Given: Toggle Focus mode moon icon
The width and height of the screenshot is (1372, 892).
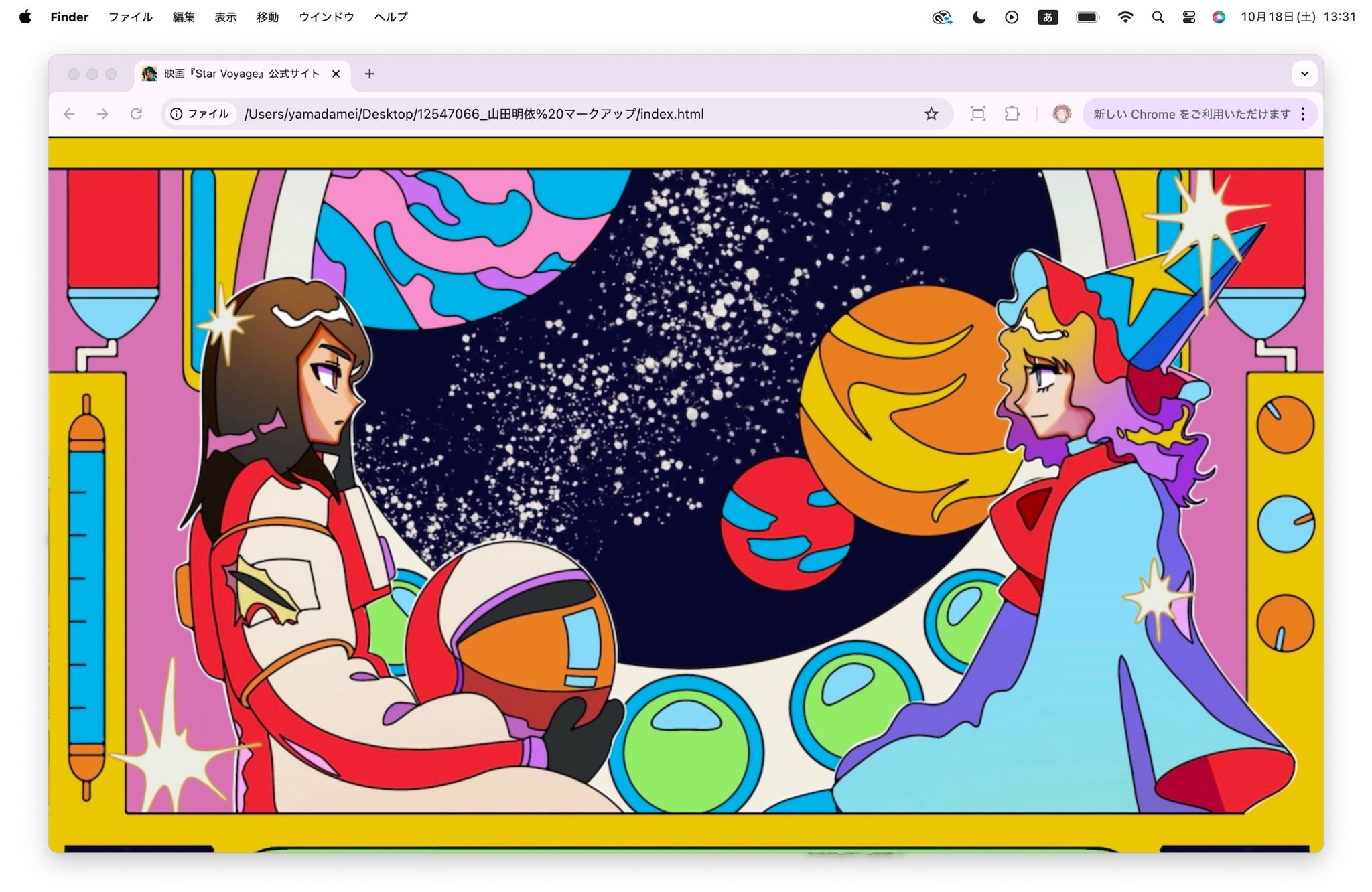Looking at the screenshot, I should [x=979, y=17].
